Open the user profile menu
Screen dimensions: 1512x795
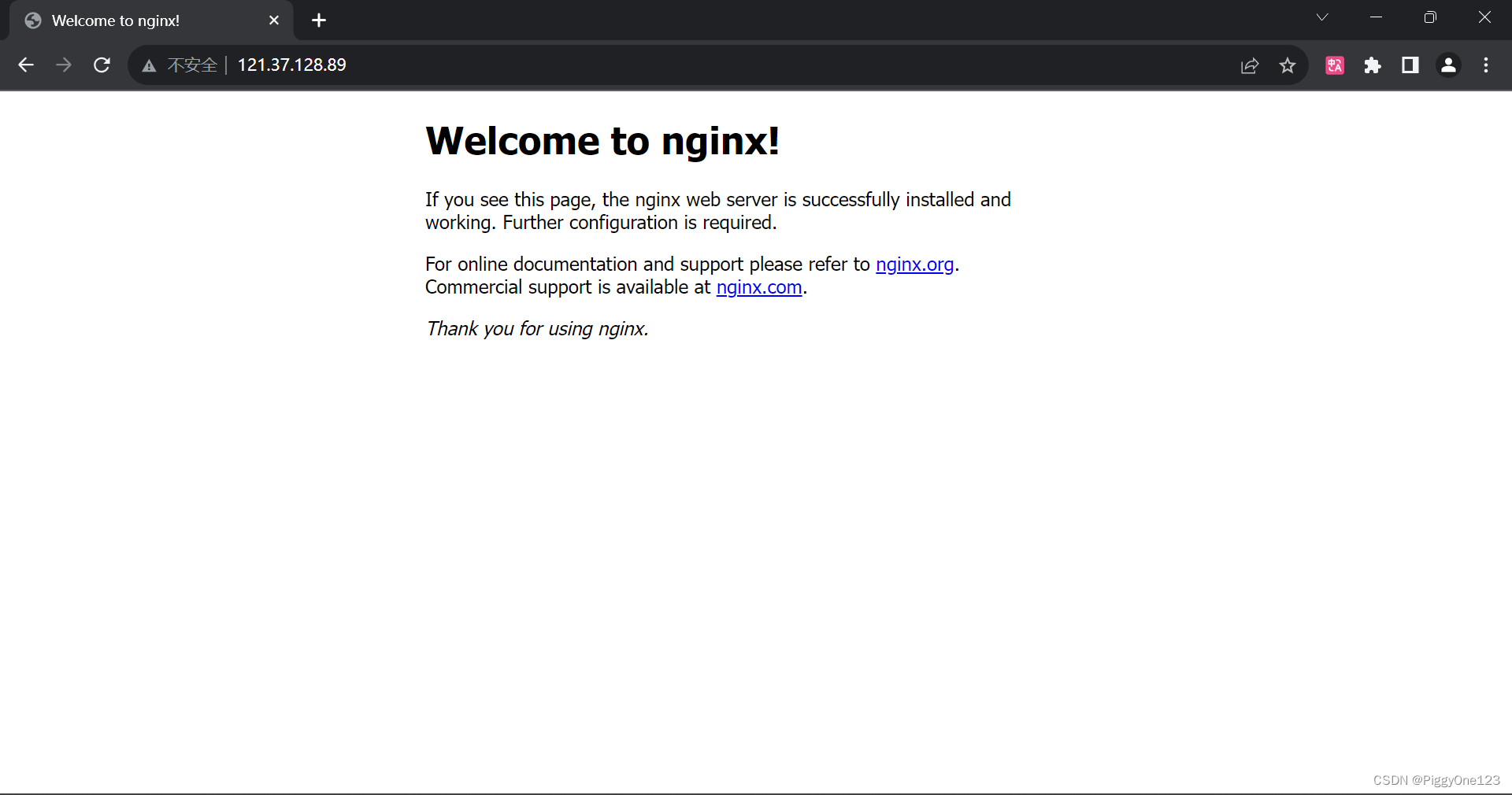tap(1448, 65)
